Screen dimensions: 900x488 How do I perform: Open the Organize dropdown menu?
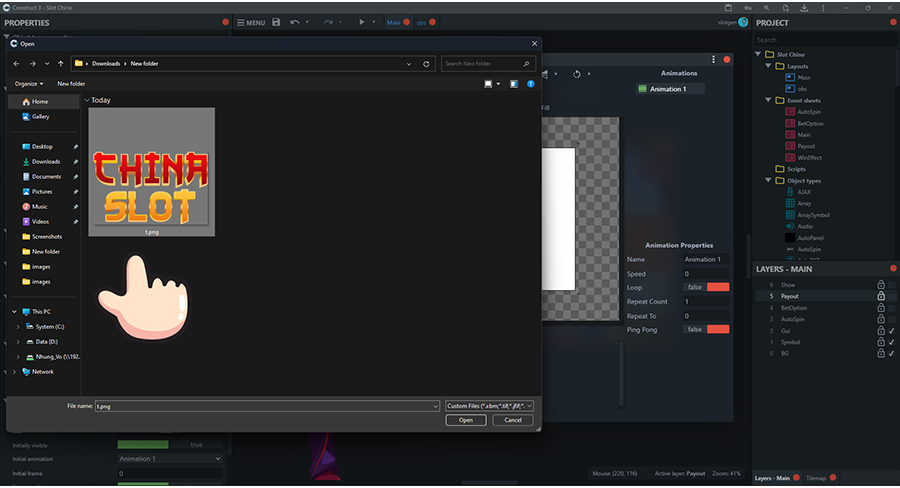click(29, 84)
